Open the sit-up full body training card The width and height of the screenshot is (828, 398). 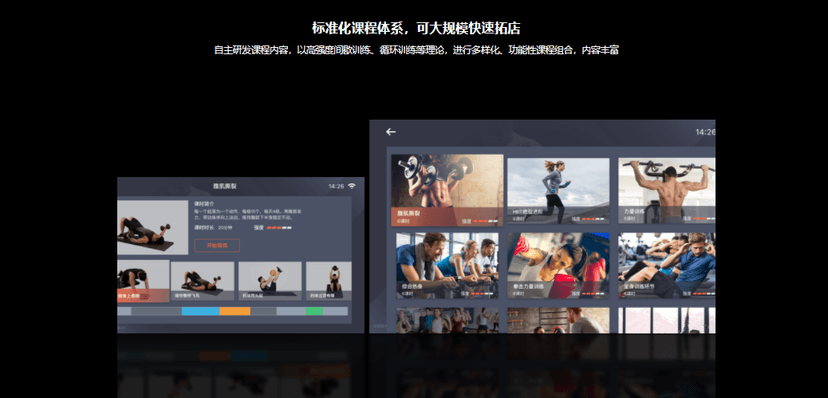click(666, 265)
